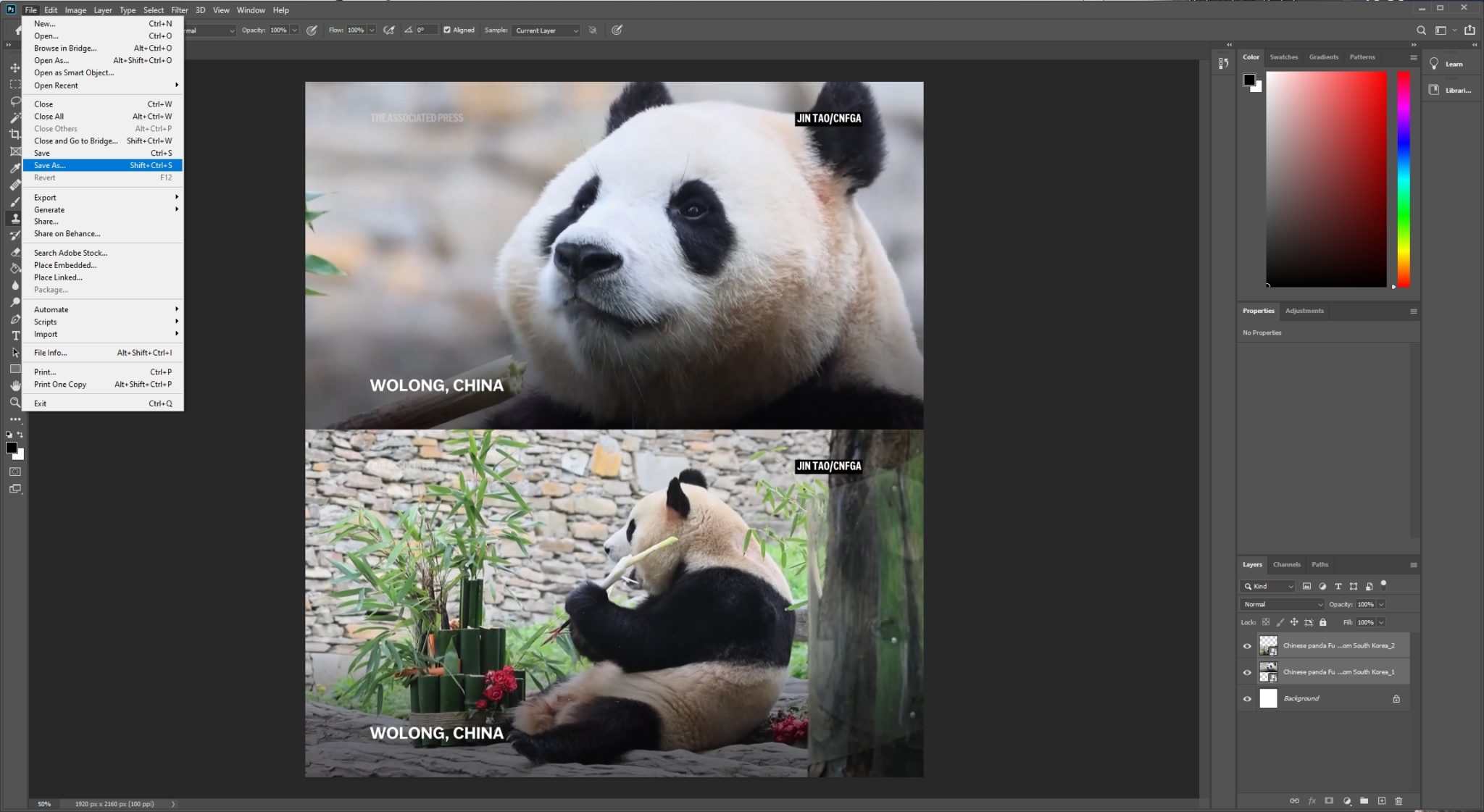Select the Eyedropper tool
1484x812 pixels.
14,168
